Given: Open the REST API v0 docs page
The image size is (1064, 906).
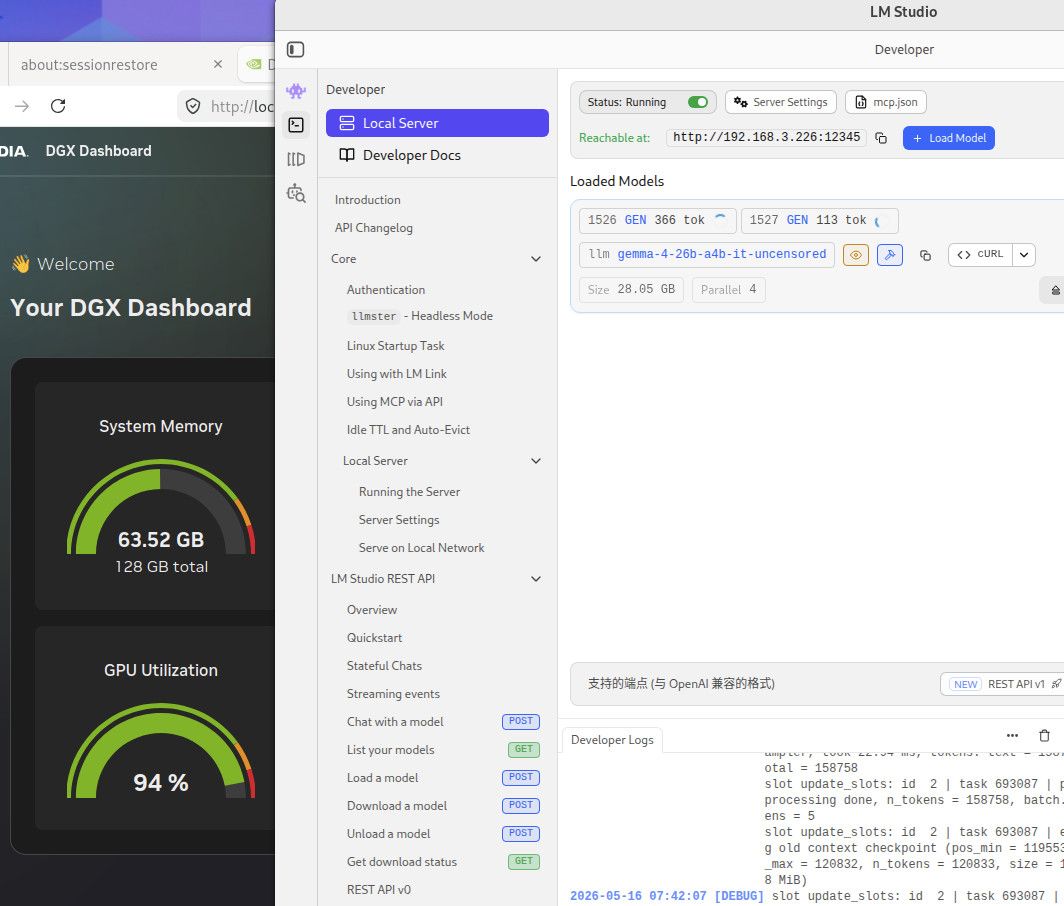Looking at the screenshot, I should [x=379, y=890].
